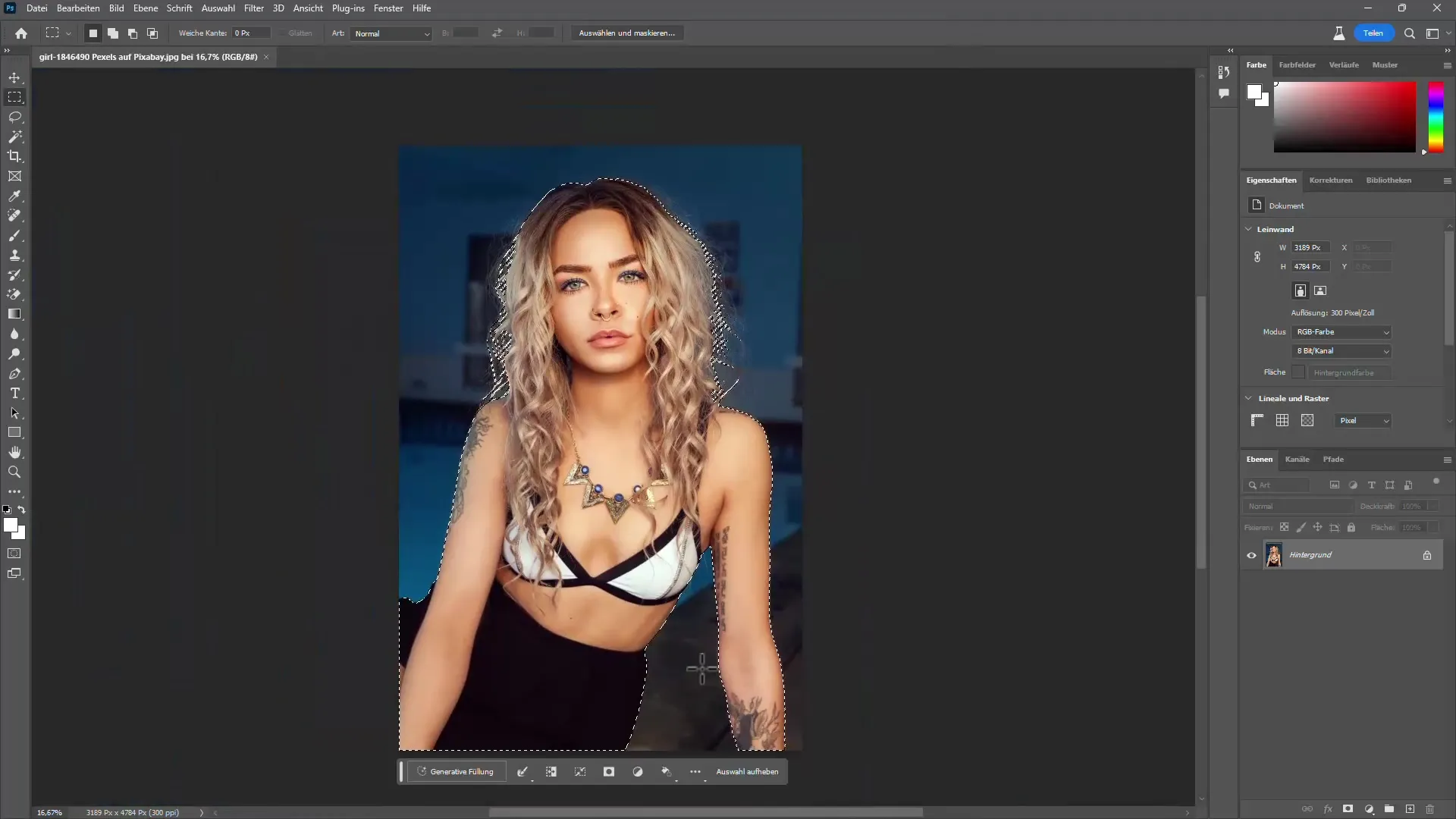The image size is (1456, 819).
Task: Select the Lasso tool in toolbar
Action: 15,116
